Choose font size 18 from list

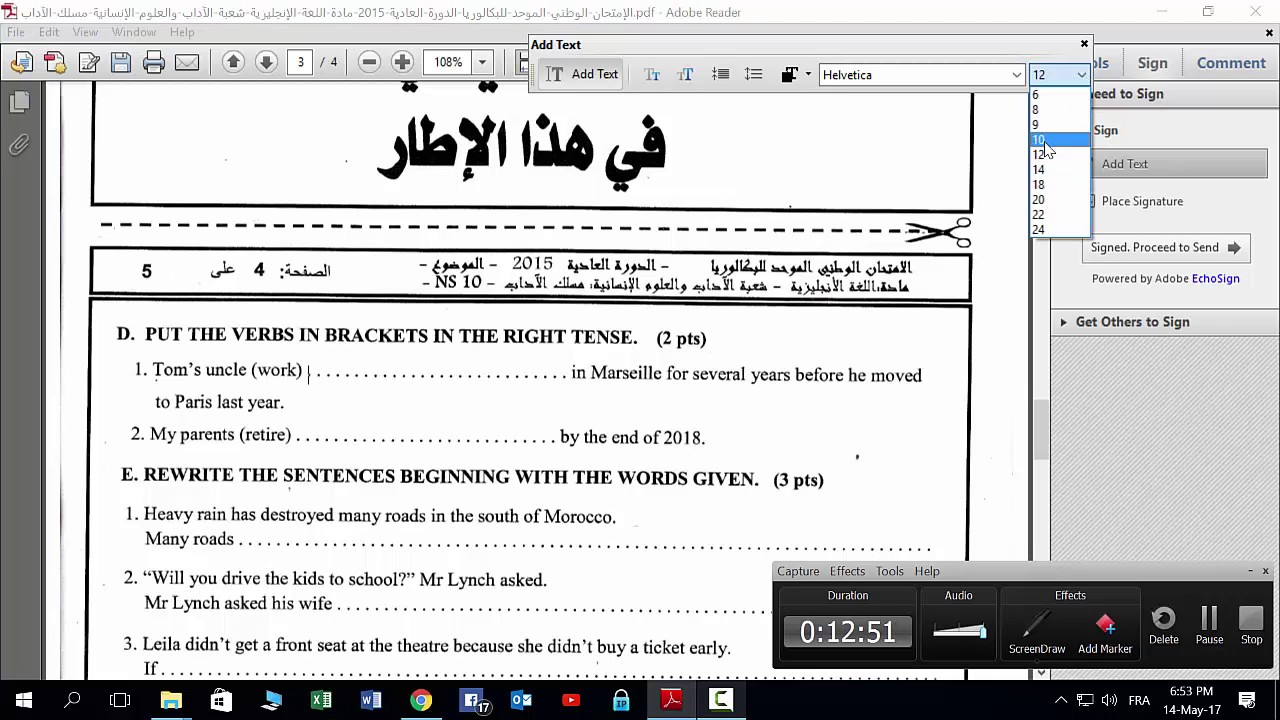(x=1059, y=185)
